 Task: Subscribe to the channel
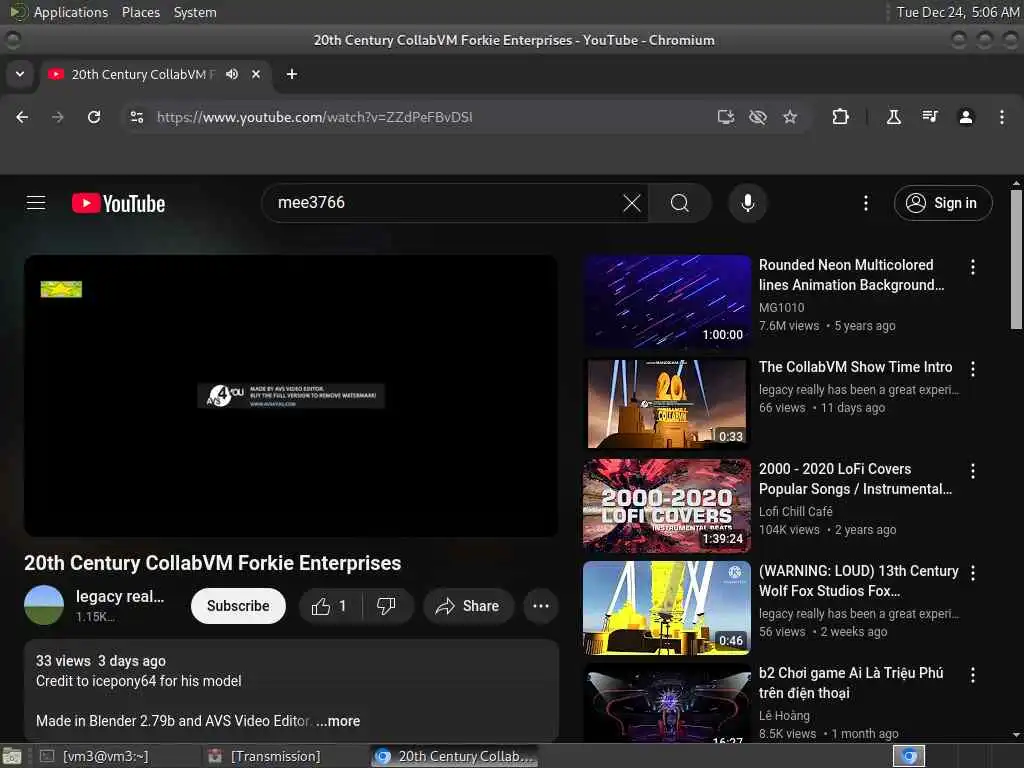click(238, 606)
